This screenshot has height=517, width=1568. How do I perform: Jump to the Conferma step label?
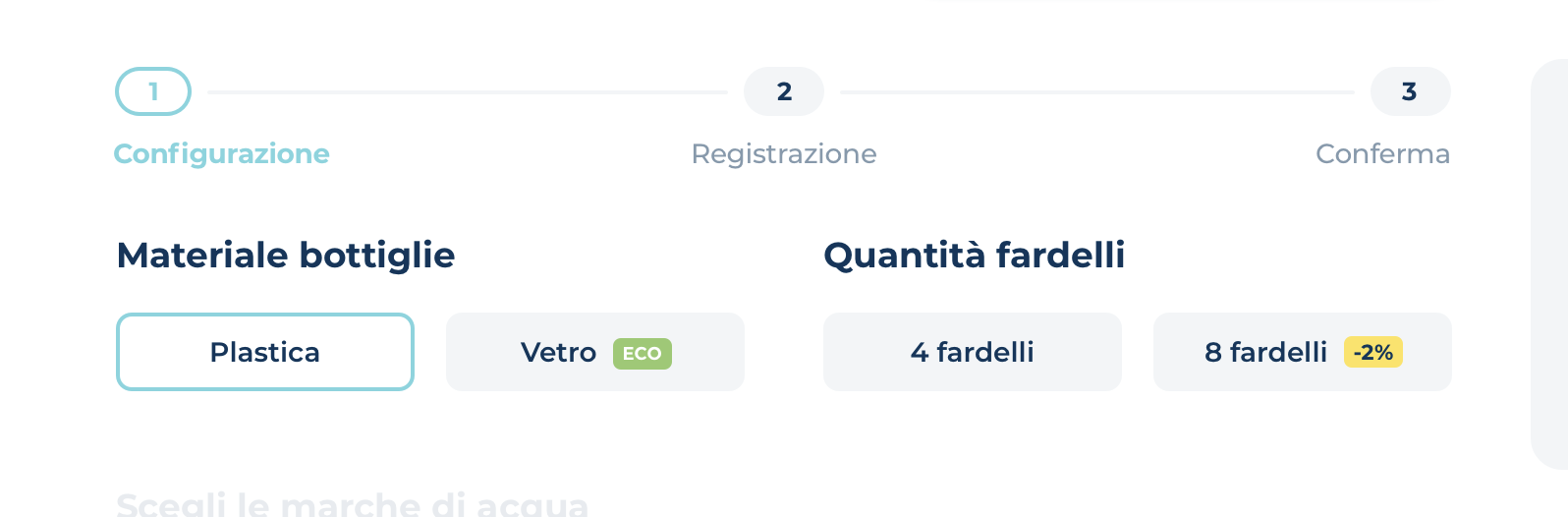coord(1382,154)
